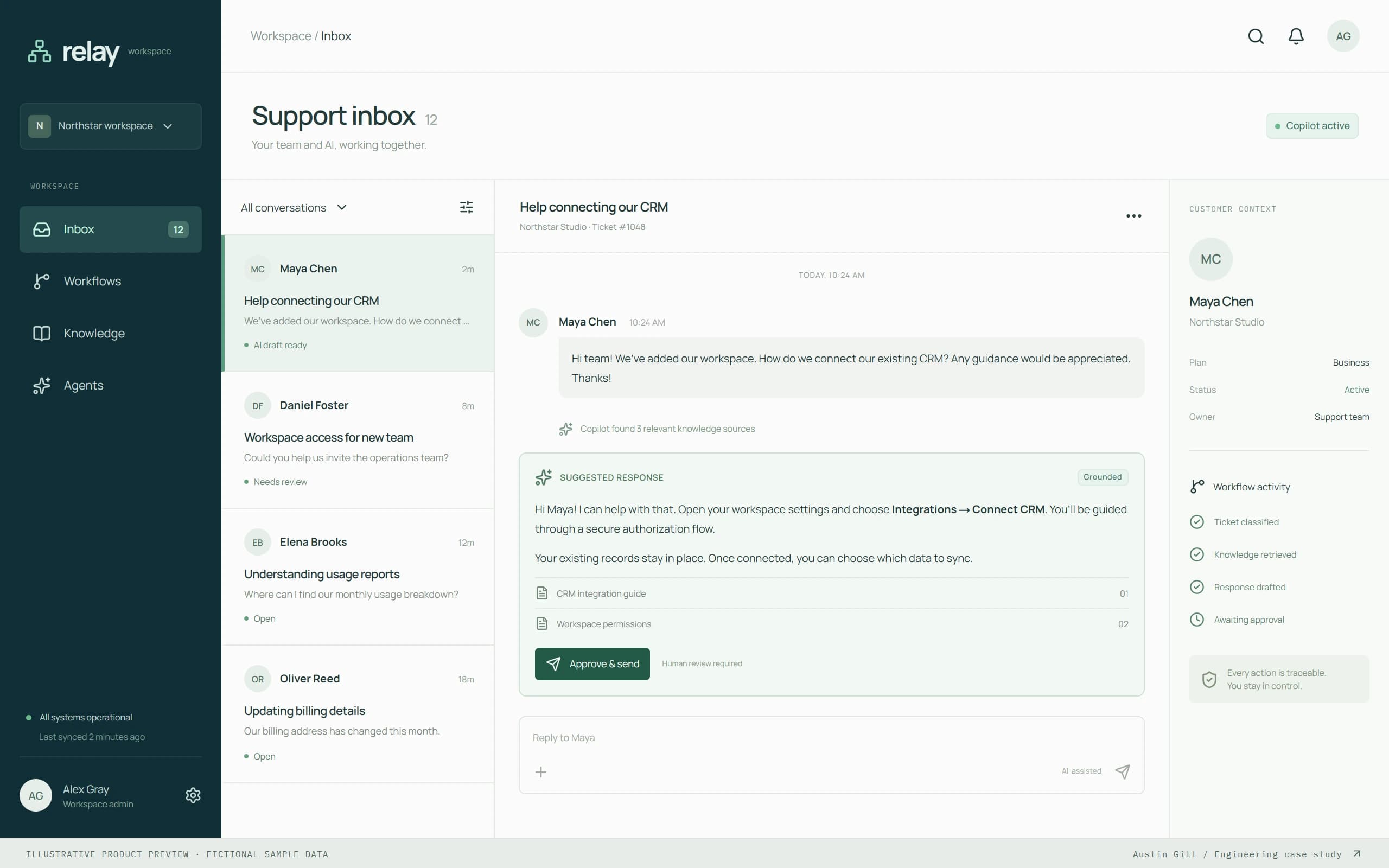
Task: Click 'Northstar Studio · Ticket #1048' subtitle
Action: [x=582, y=227]
